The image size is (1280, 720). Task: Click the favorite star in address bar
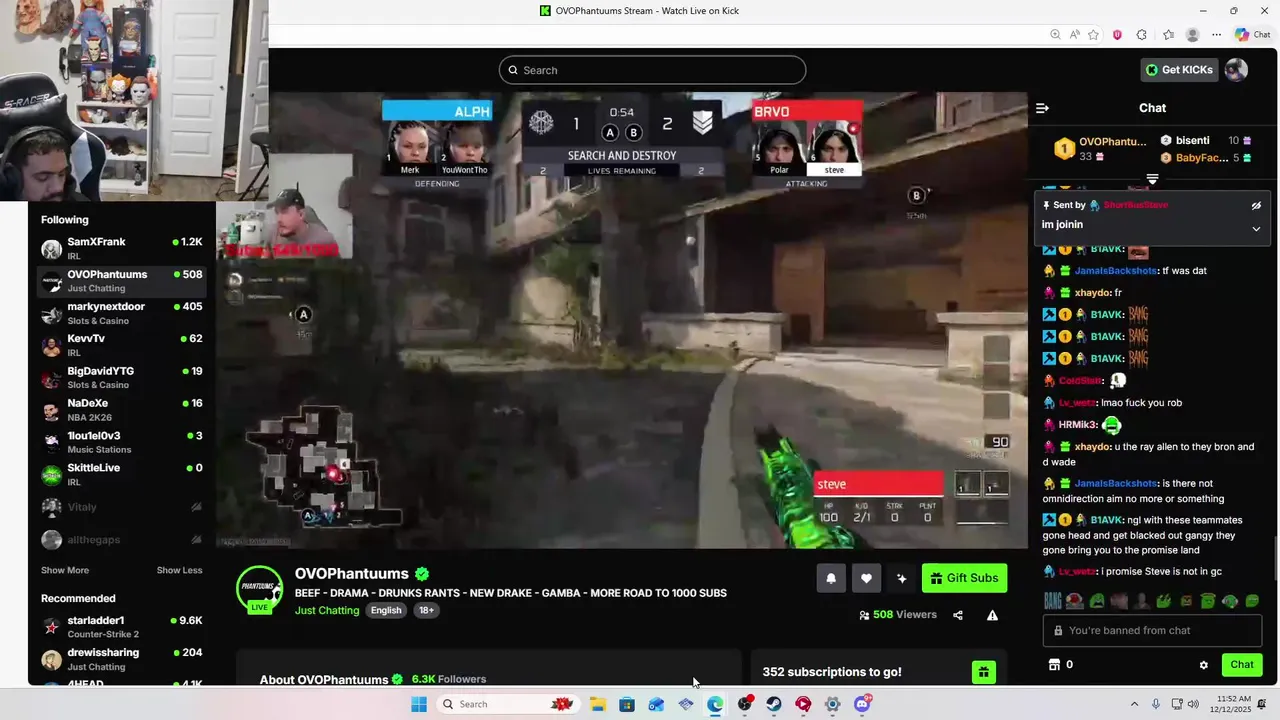1093,35
